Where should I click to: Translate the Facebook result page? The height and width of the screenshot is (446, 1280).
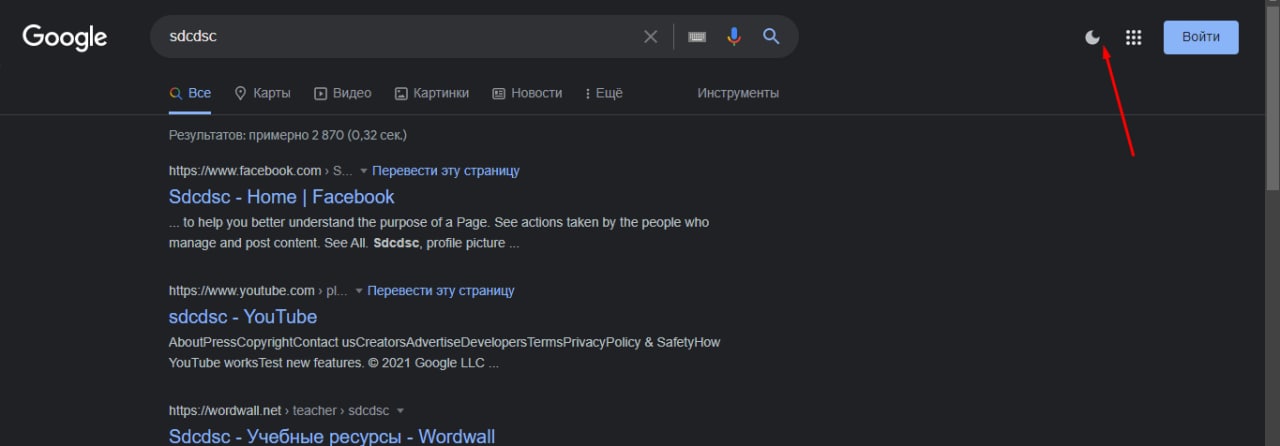coord(446,171)
